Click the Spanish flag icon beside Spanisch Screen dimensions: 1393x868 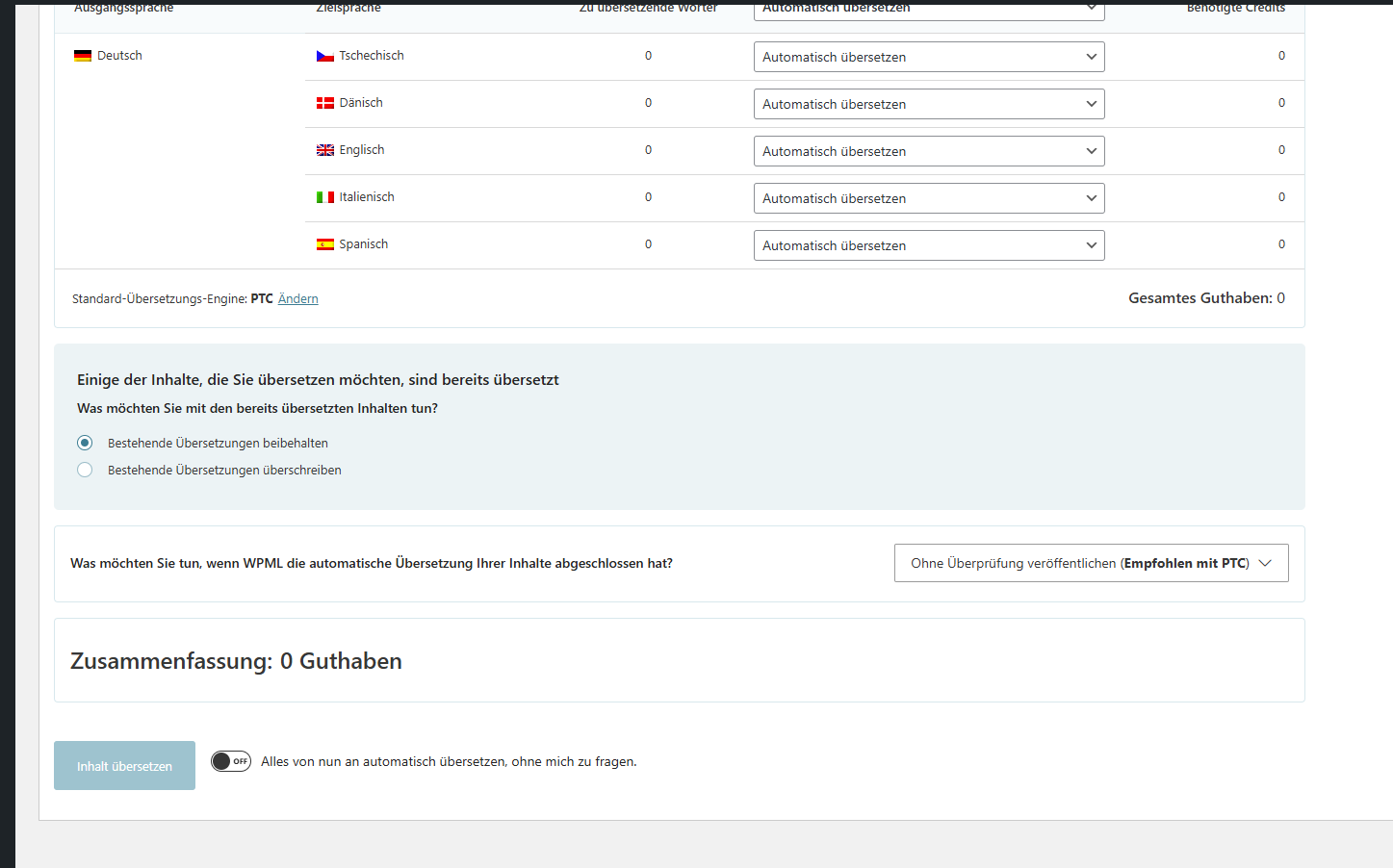click(325, 244)
